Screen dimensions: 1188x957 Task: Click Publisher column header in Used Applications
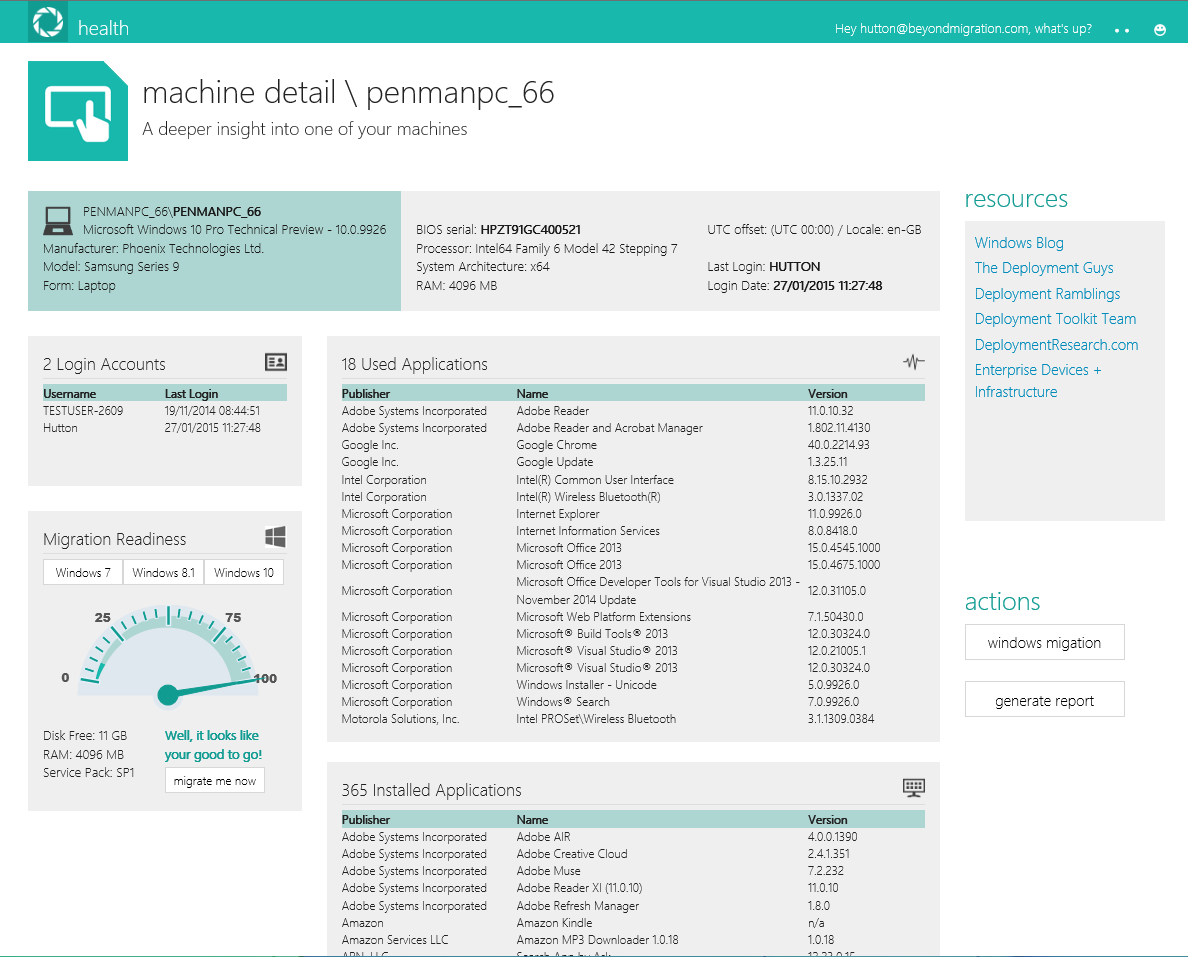click(x=366, y=394)
